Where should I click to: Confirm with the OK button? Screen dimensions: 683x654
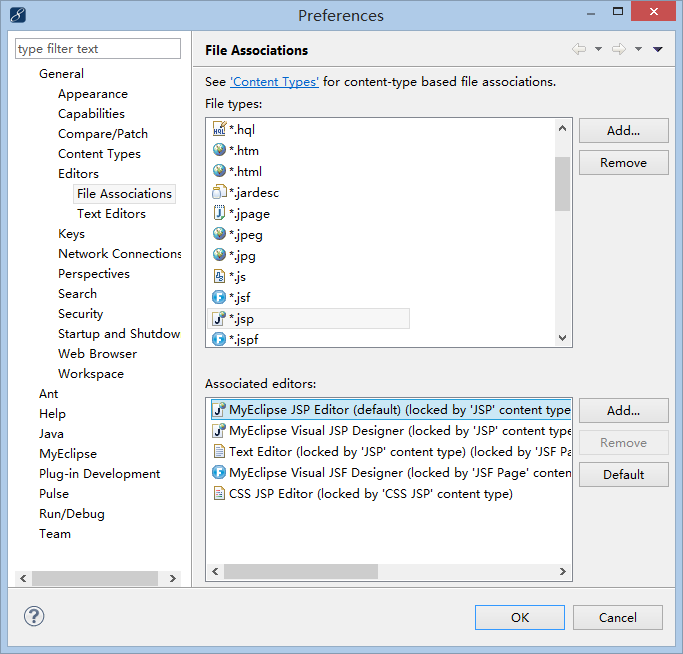[520, 617]
